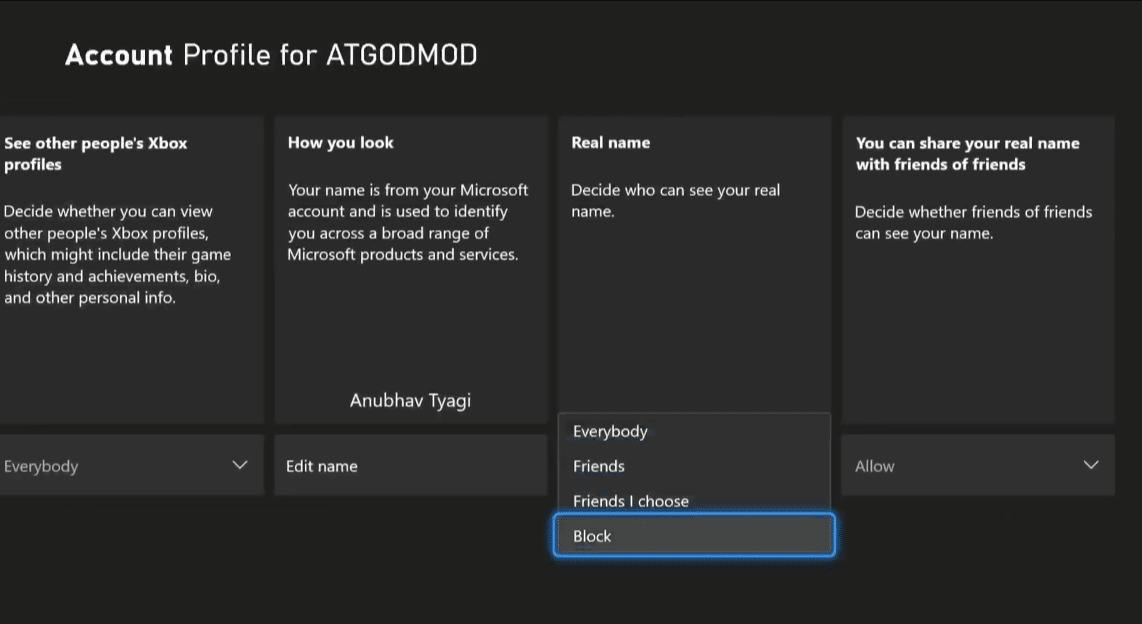Click the Your name is from your Microsoft account description
Image resolution: width=1142 pixels, height=624 pixels.
(408, 222)
